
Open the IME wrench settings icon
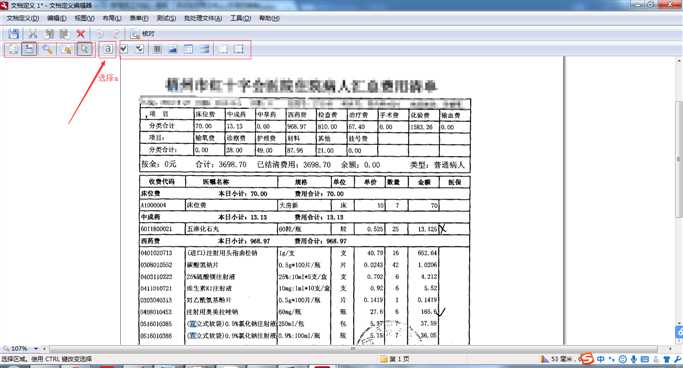click(677, 359)
